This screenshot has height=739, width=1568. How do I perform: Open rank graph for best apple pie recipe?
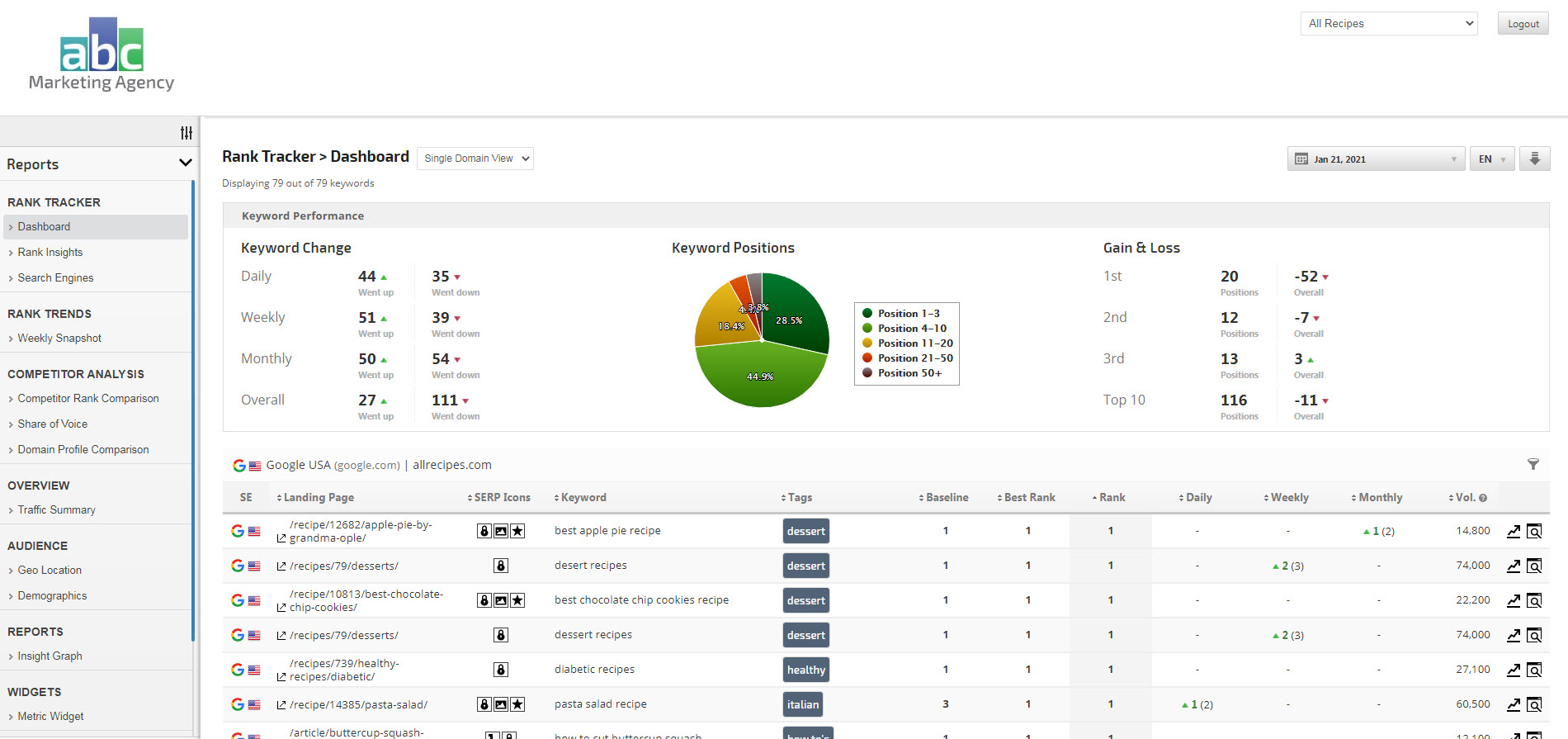tap(1514, 532)
